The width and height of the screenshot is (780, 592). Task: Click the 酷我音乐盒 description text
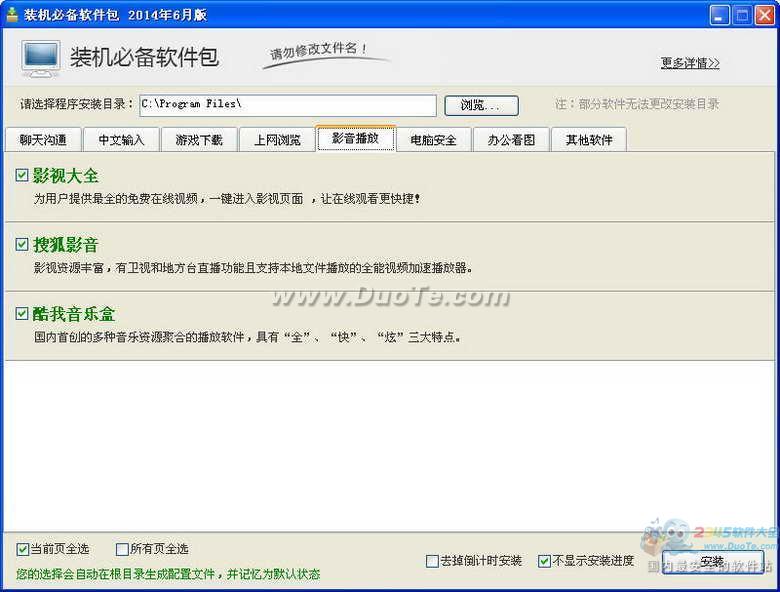click(x=247, y=337)
